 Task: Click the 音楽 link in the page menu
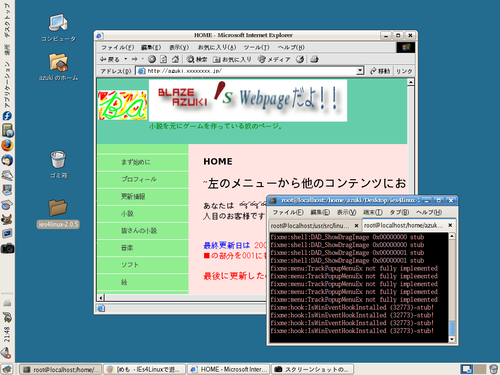[x=127, y=248]
